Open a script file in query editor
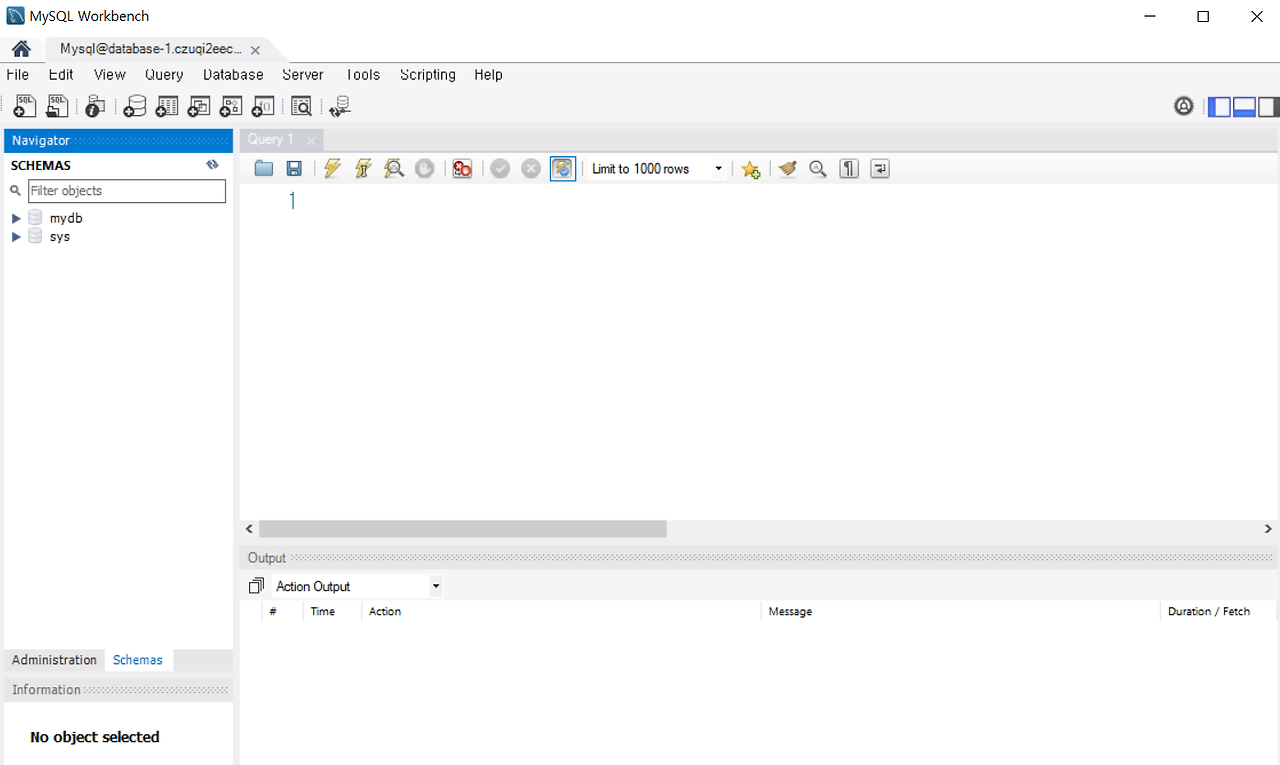This screenshot has width=1280, height=765. click(x=263, y=169)
